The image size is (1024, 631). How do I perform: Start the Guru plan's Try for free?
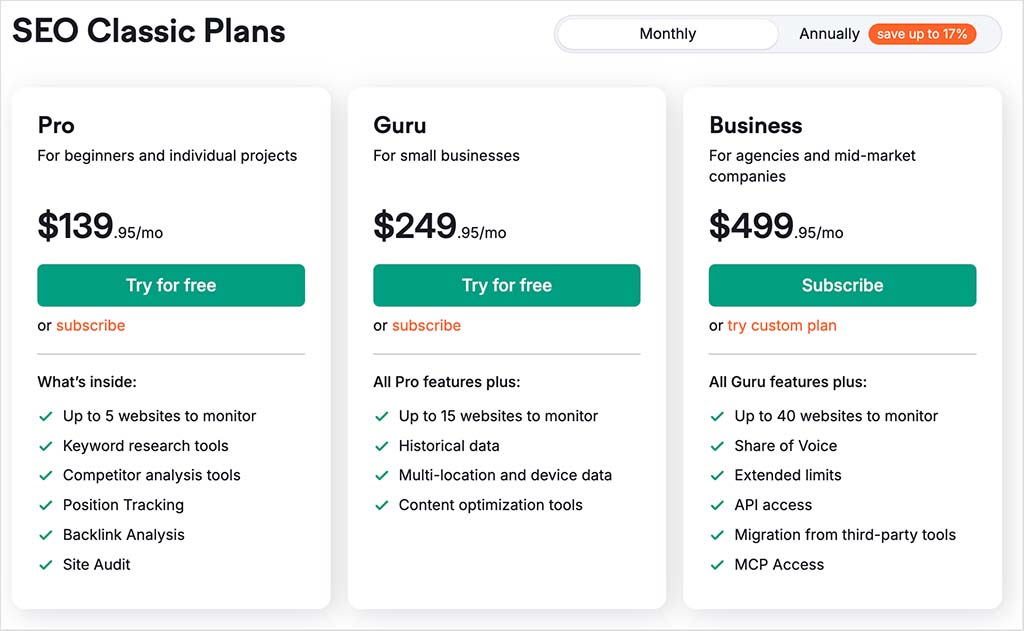click(x=507, y=285)
